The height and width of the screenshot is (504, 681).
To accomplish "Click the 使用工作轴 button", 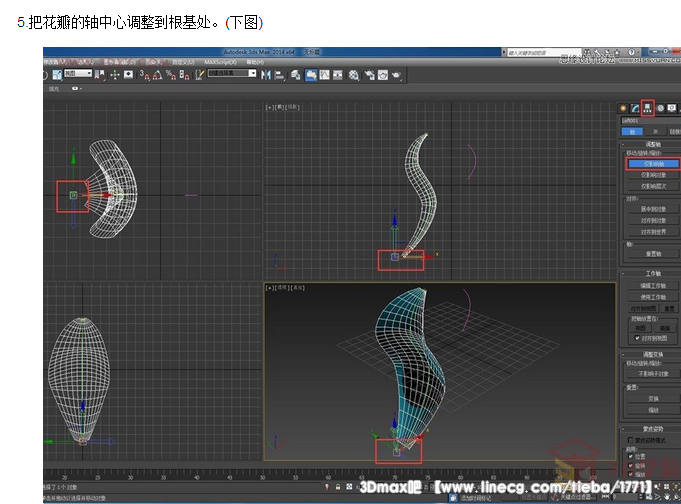I will 654,297.
